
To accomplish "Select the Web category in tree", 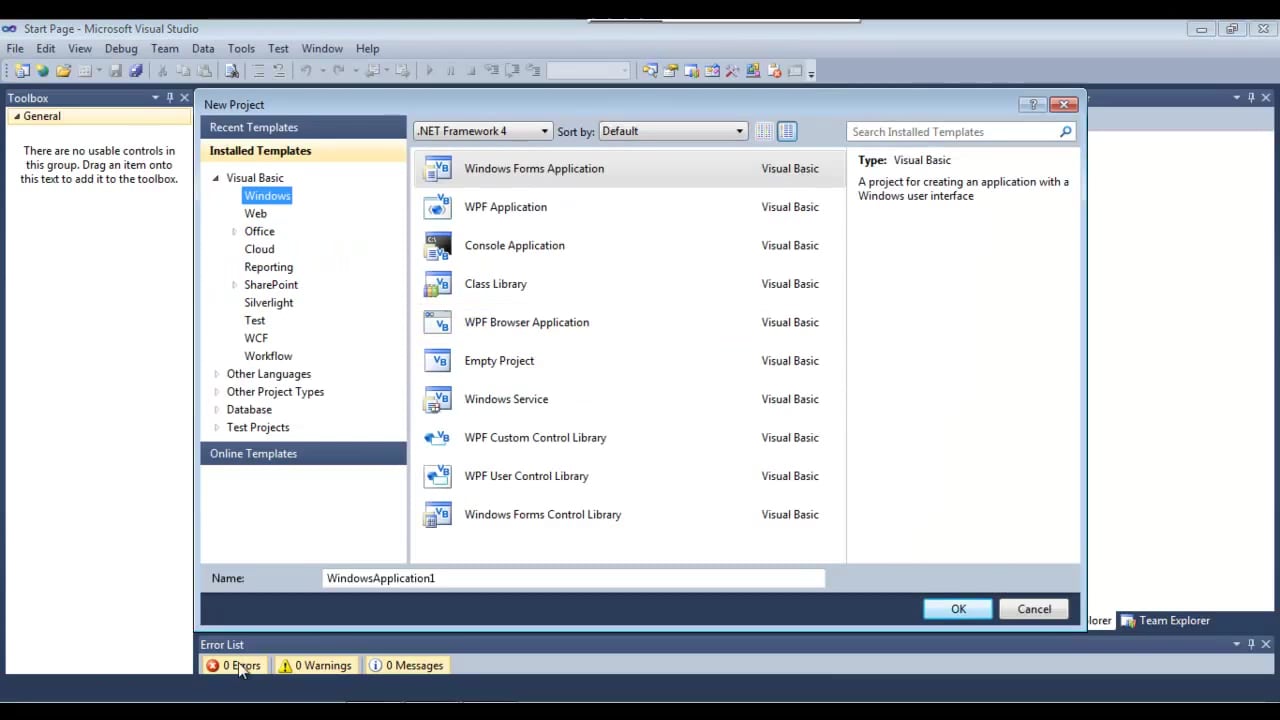I will [x=256, y=214].
